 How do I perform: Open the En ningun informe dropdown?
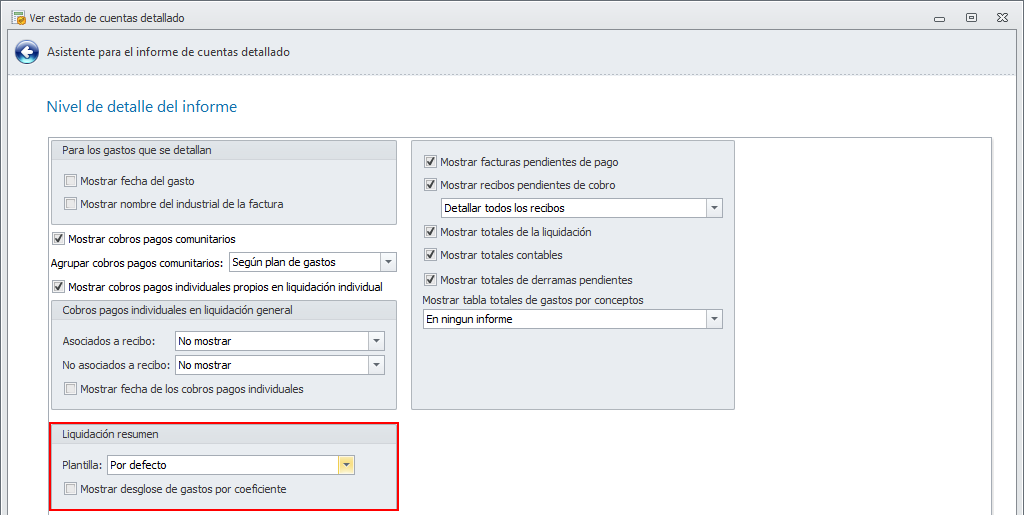(x=714, y=319)
